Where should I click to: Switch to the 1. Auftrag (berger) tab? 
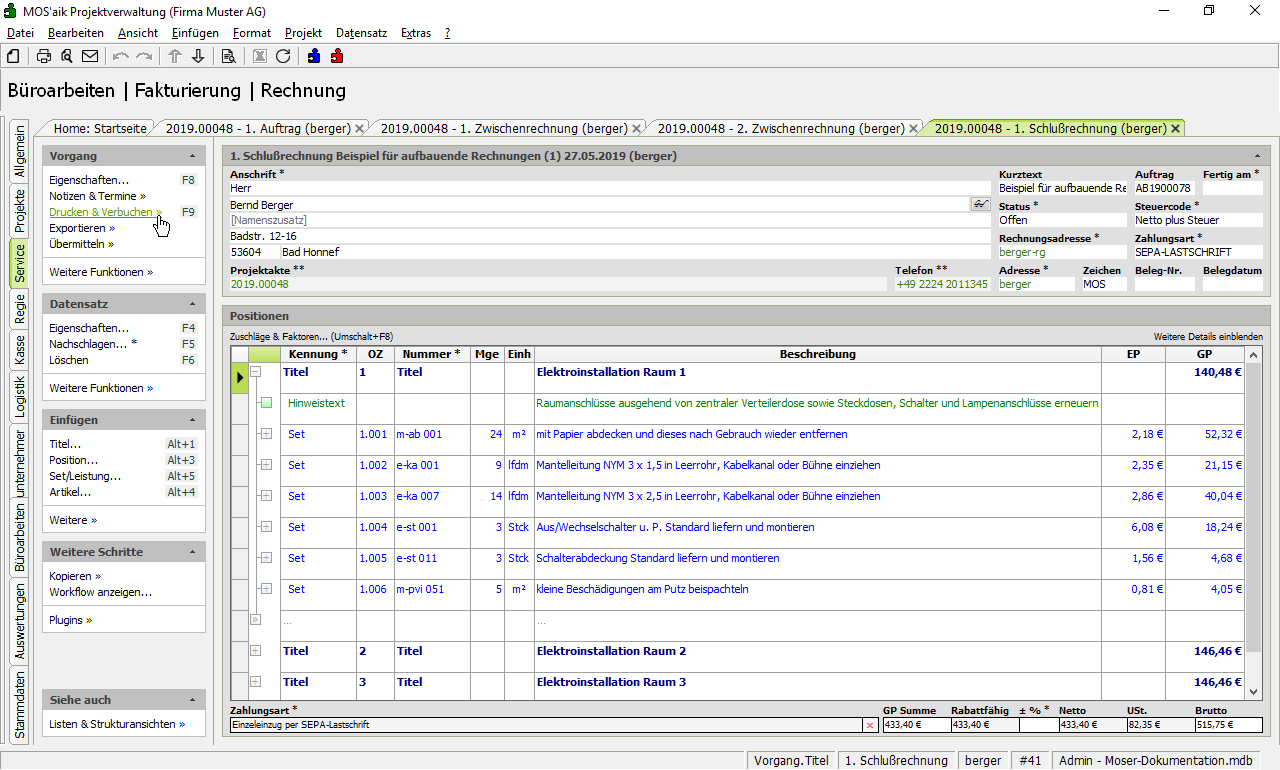click(257, 128)
